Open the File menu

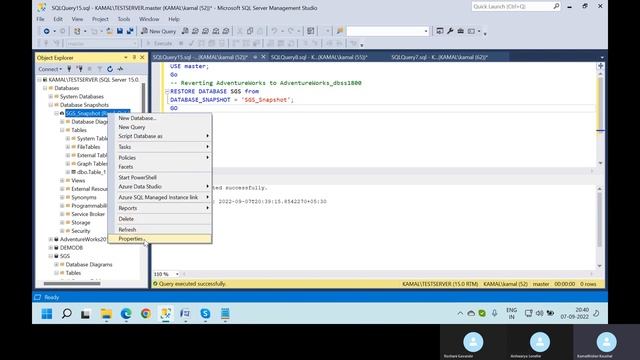(40, 19)
